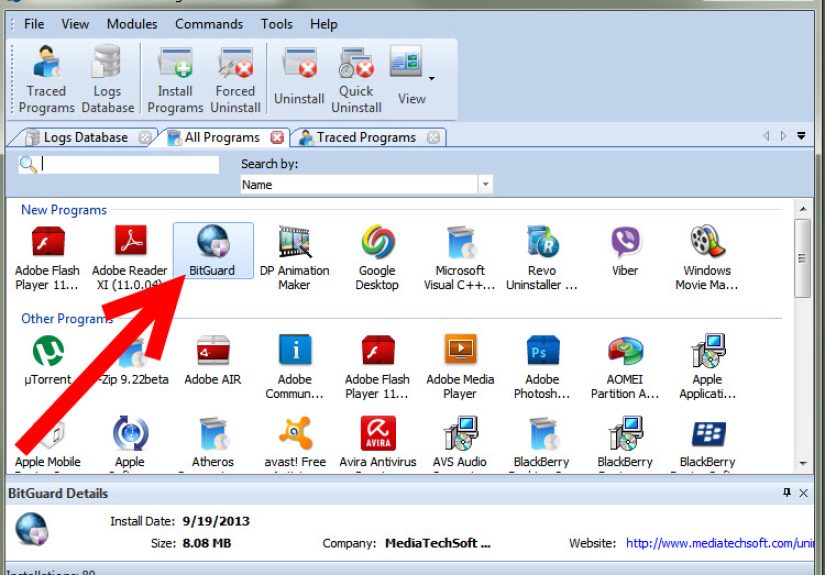825x575 pixels.
Task: Click the scroll down arrow of program list
Action: [x=803, y=463]
